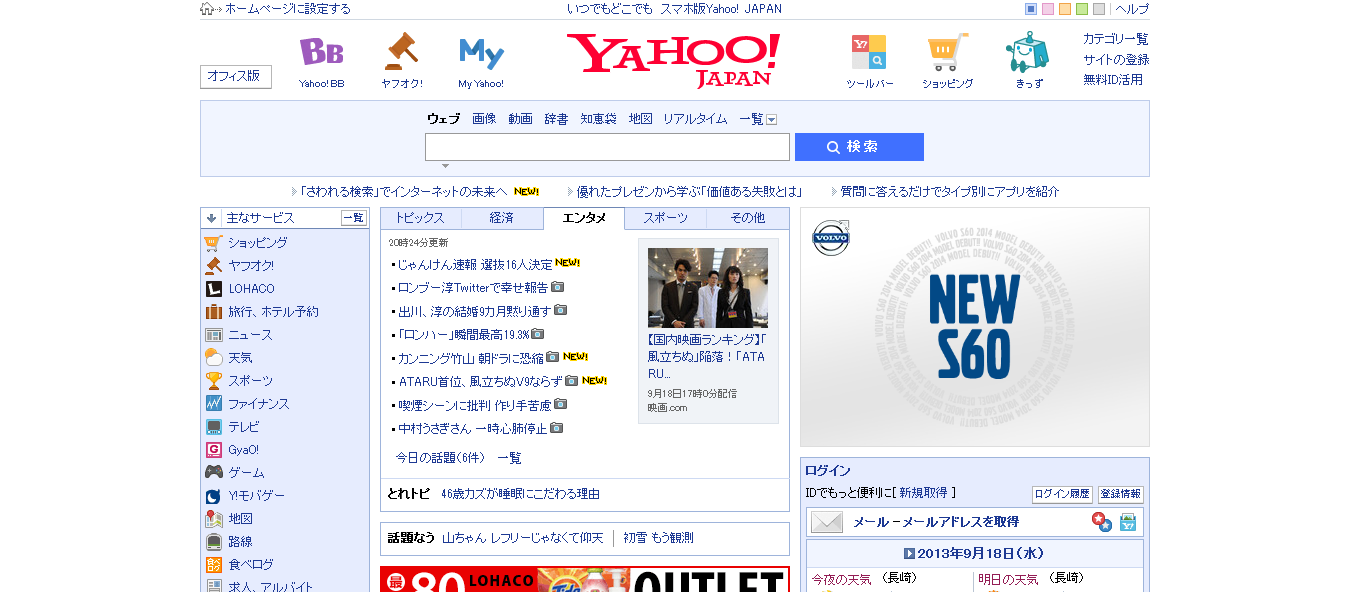Open 天気 in the services sidebar

point(240,358)
